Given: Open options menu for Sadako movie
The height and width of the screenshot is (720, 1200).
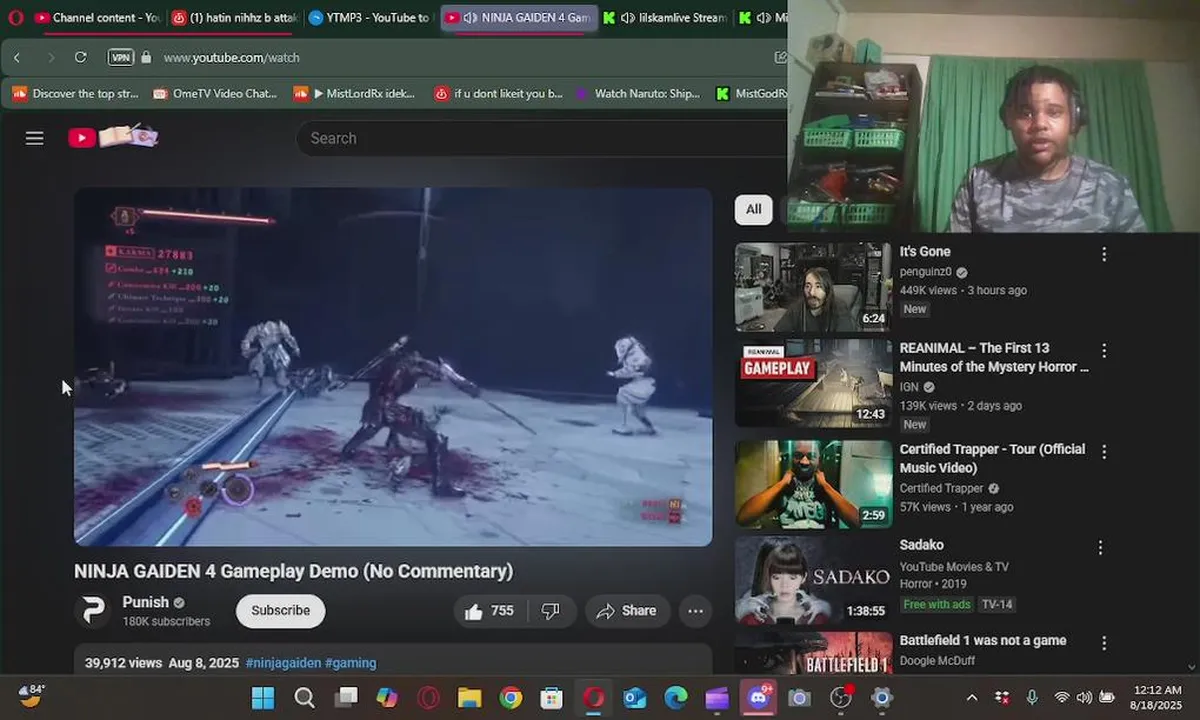Looking at the screenshot, I should [1100, 548].
